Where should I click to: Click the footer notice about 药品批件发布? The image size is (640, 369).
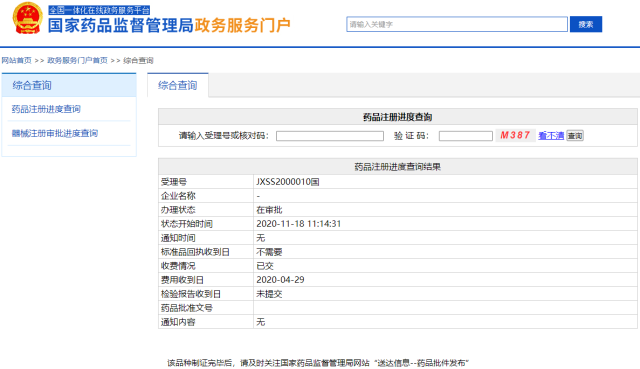coord(318,363)
